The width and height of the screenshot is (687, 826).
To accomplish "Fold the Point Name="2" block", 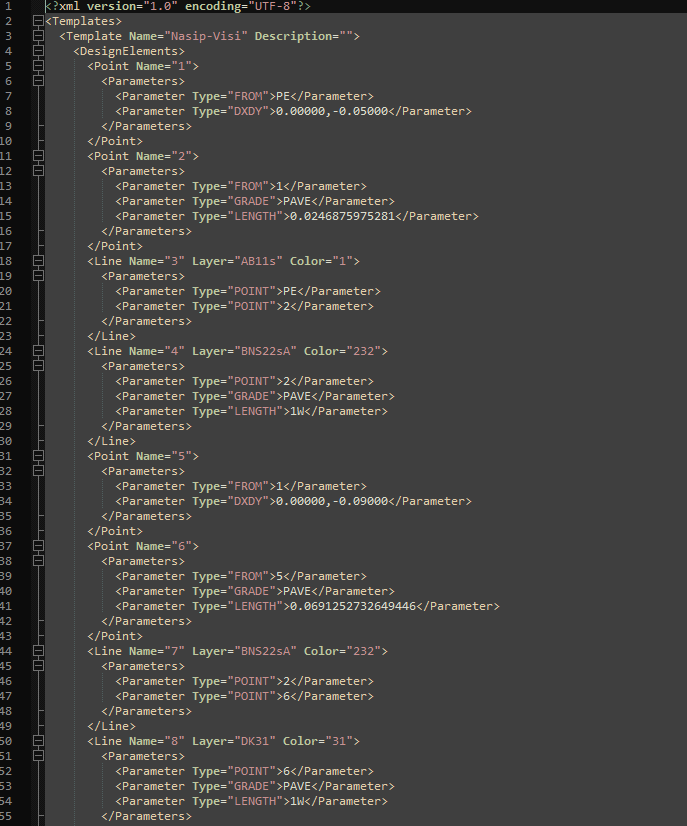I will click(x=38, y=156).
